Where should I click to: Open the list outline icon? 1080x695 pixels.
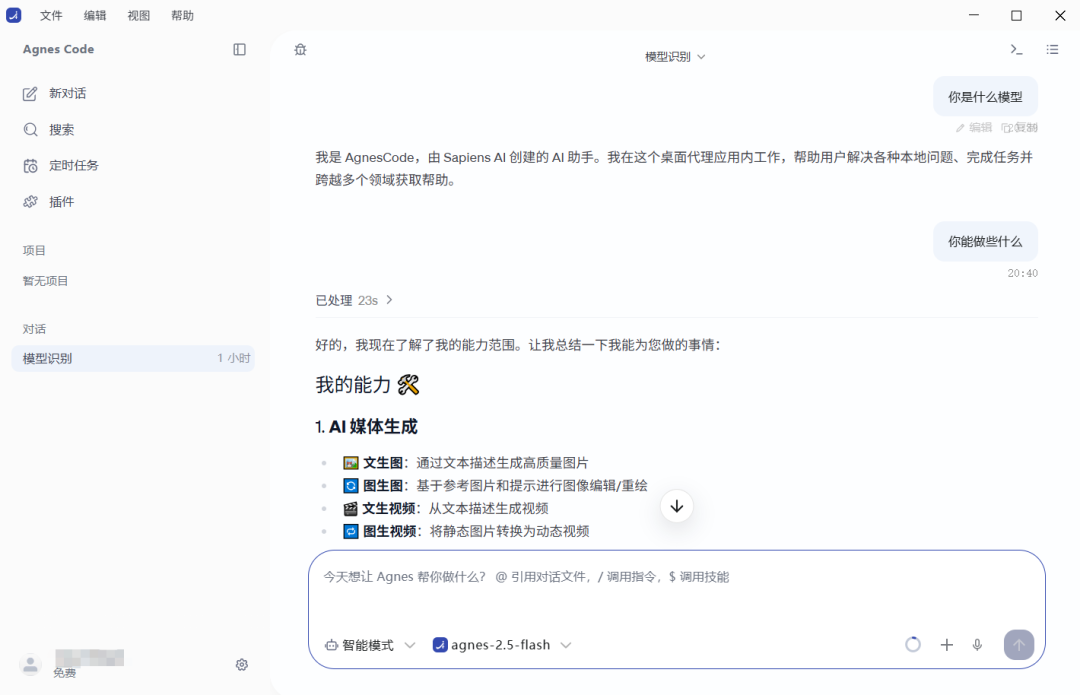coord(1052,50)
